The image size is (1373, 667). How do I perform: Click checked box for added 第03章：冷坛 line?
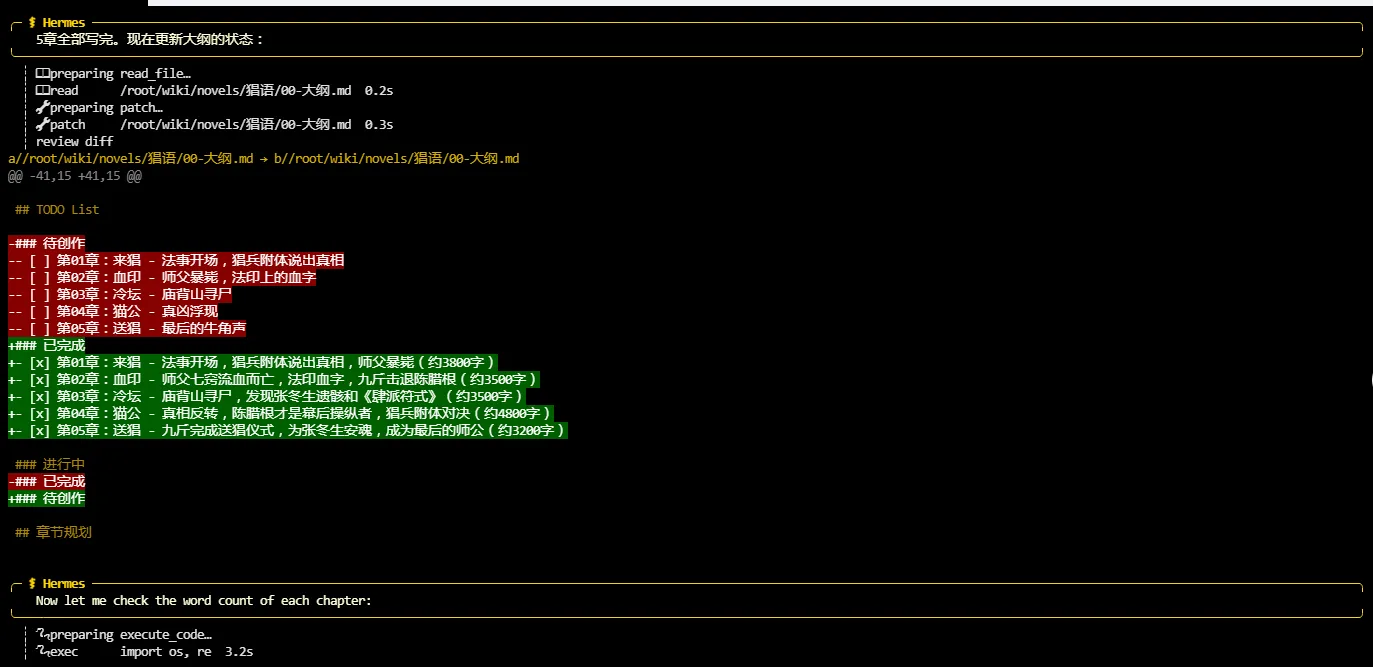[x=39, y=396]
